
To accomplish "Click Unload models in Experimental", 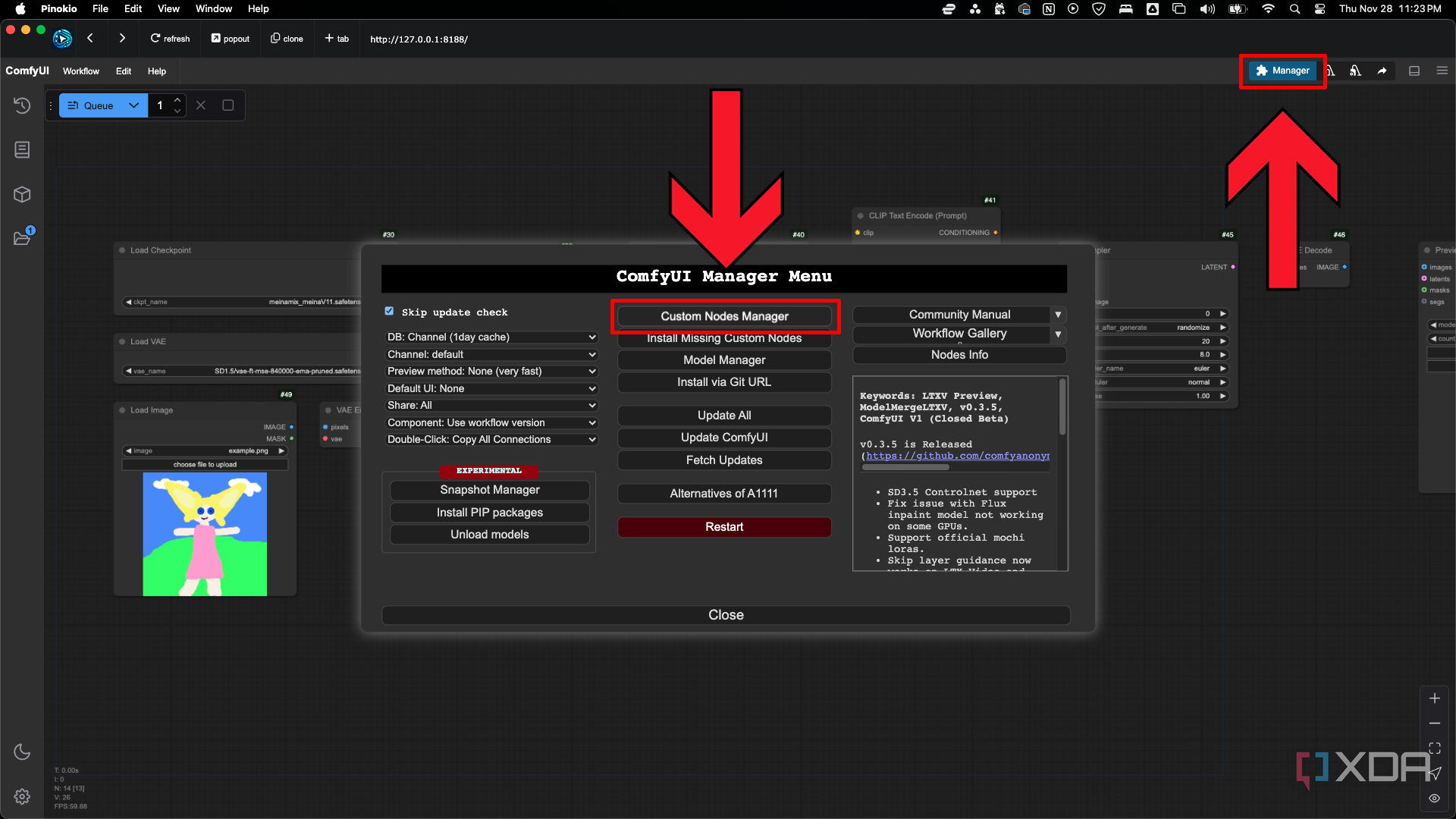I will [490, 535].
